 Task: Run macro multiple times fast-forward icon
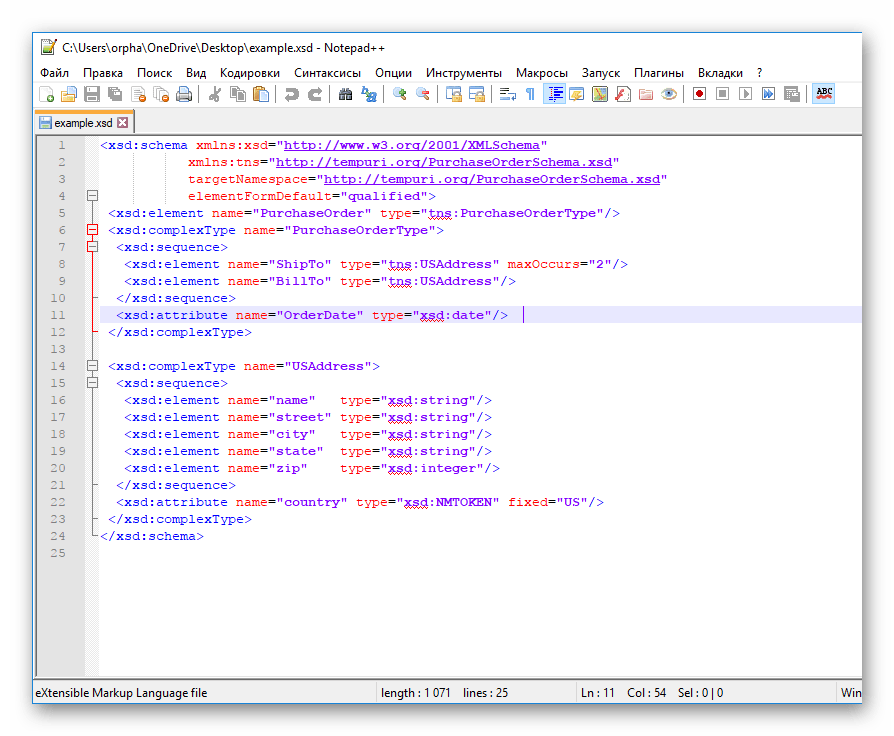pos(769,94)
